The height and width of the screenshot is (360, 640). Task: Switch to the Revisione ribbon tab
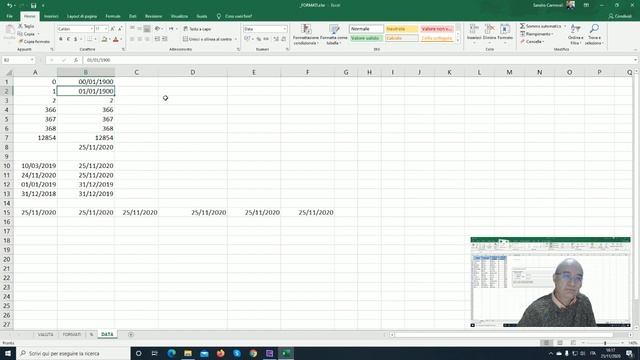pos(153,16)
